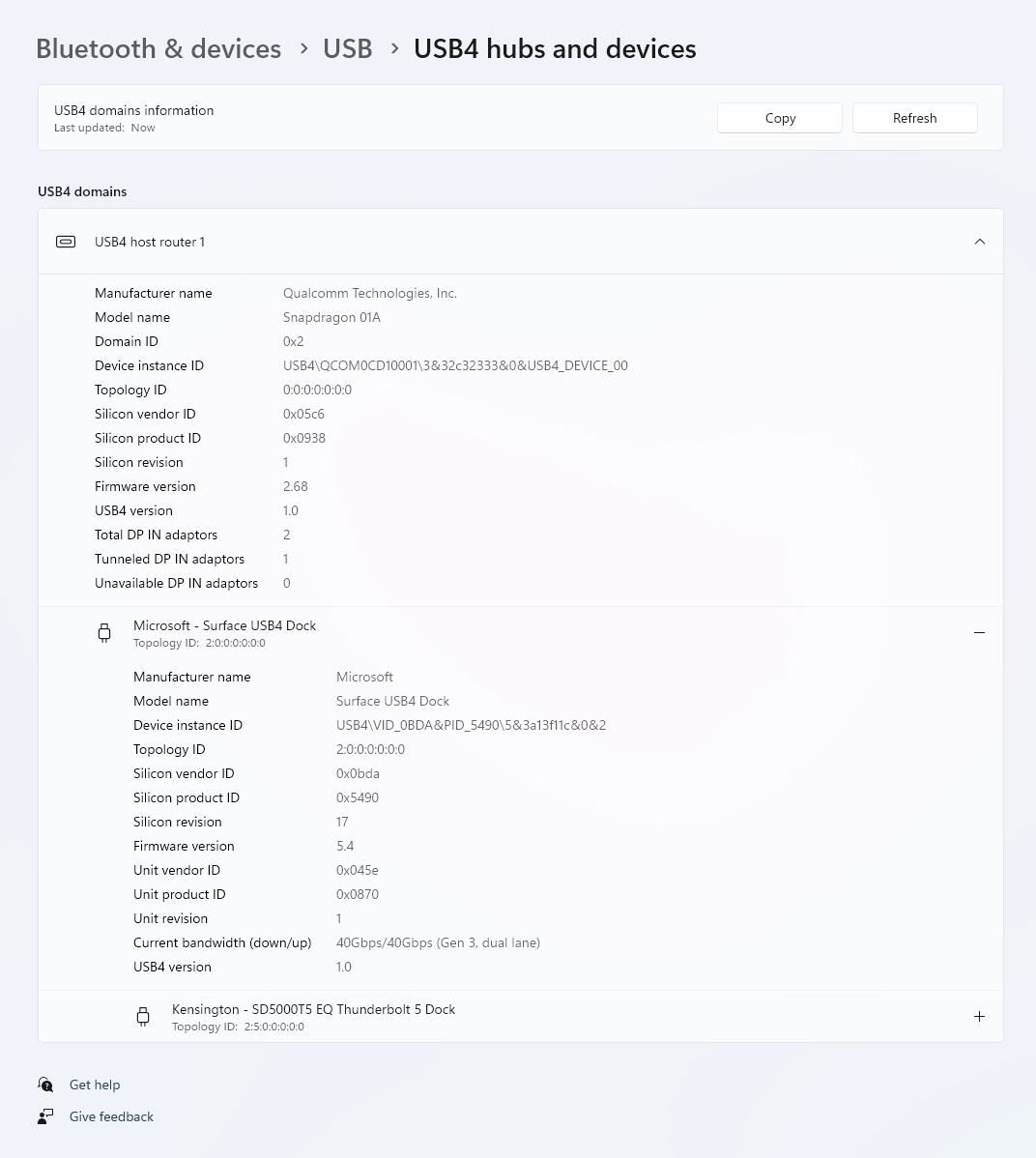Image resolution: width=1036 pixels, height=1158 pixels.
Task: Collapse USB4 host router 1 via its chevron
Action: 979,242
